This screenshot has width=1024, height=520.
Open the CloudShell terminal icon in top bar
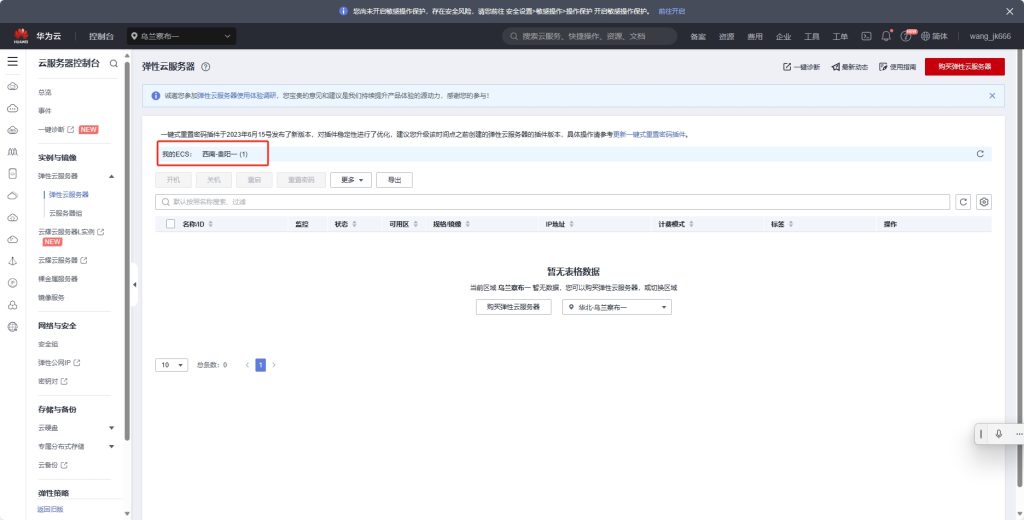coord(866,37)
